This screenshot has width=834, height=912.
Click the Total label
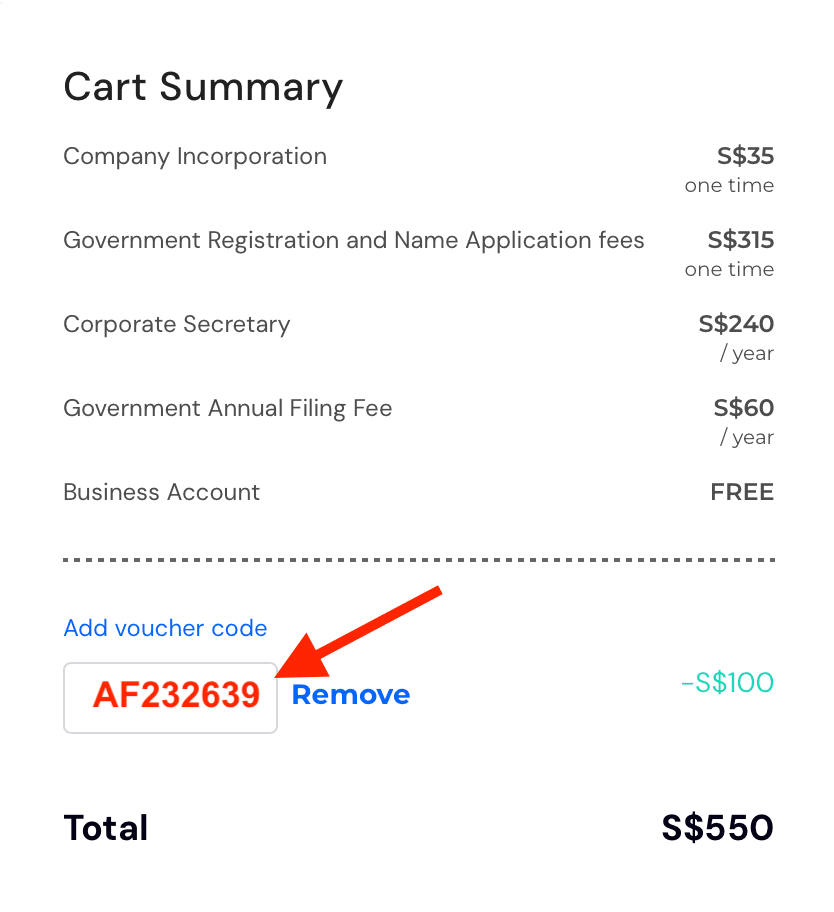(x=106, y=828)
